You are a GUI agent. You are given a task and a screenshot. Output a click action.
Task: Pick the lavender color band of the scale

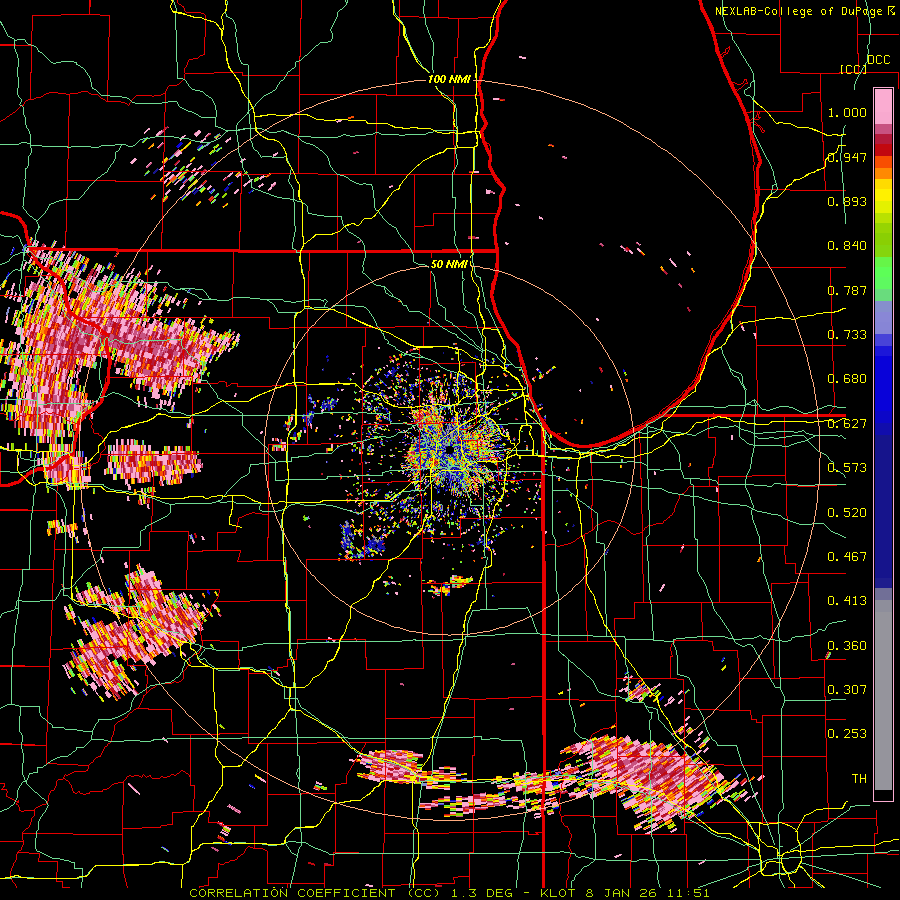pos(883,317)
